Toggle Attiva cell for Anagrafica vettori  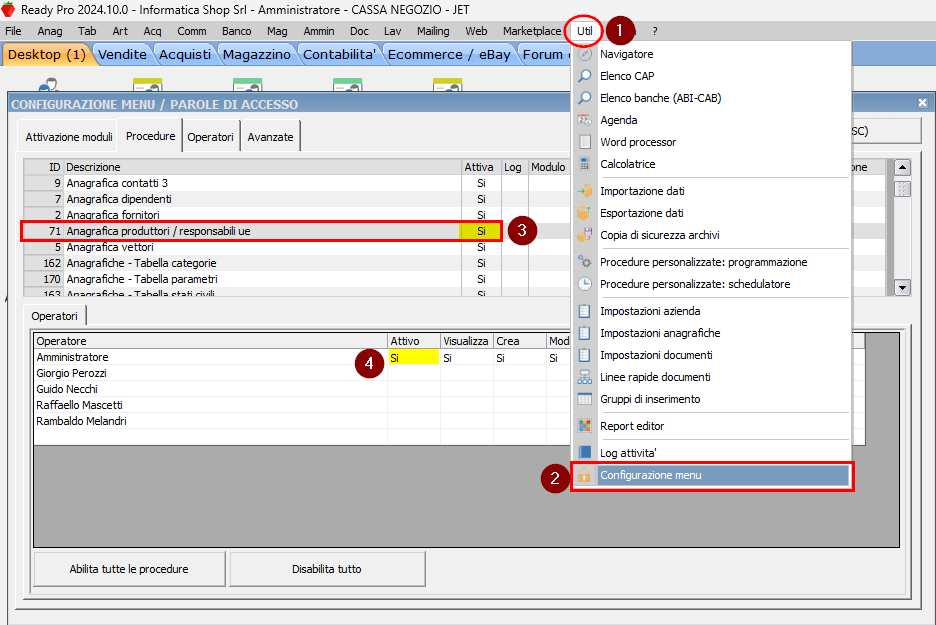481,247
